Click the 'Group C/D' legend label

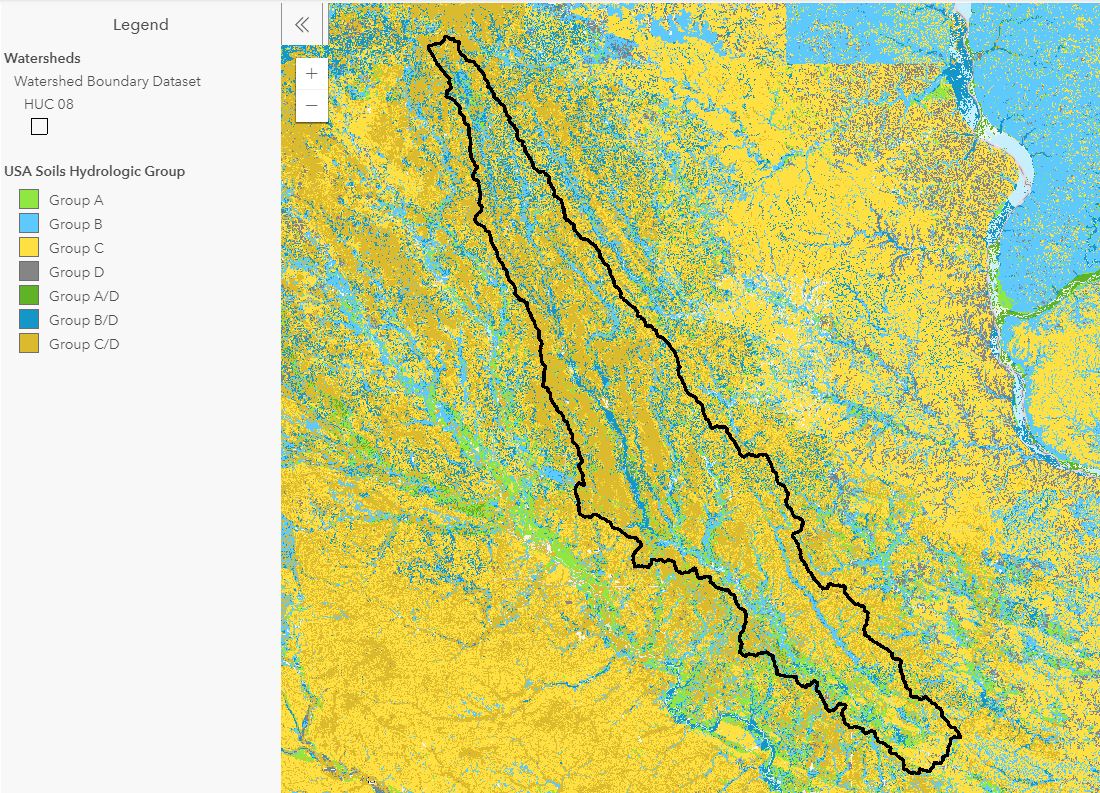click(84, 344)
